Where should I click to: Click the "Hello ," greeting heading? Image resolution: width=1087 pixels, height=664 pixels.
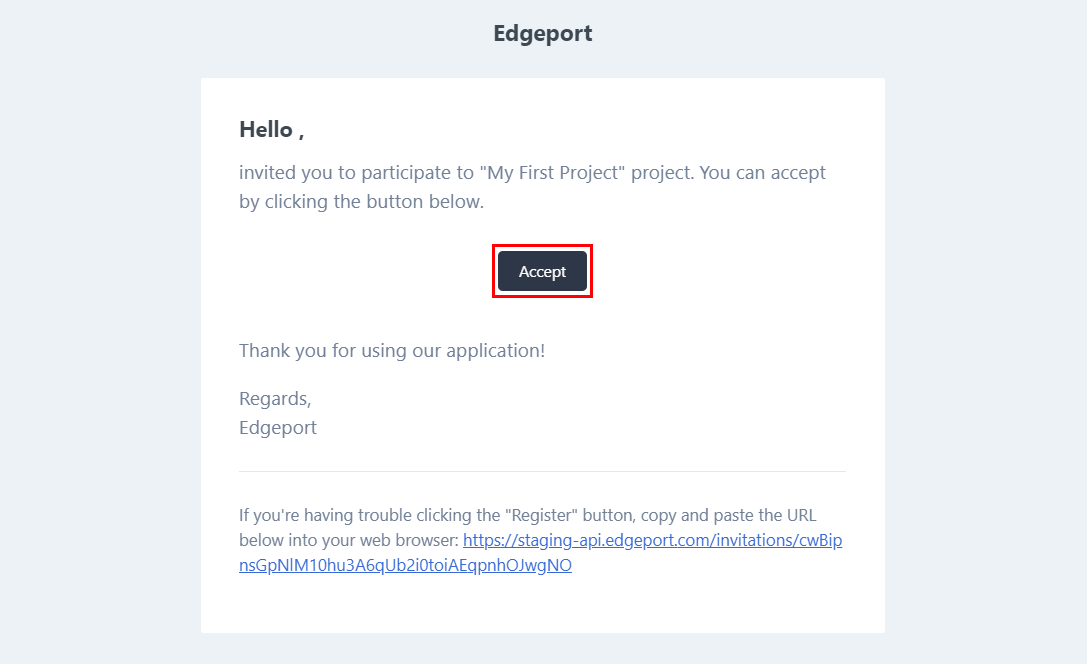coord(271,129)
